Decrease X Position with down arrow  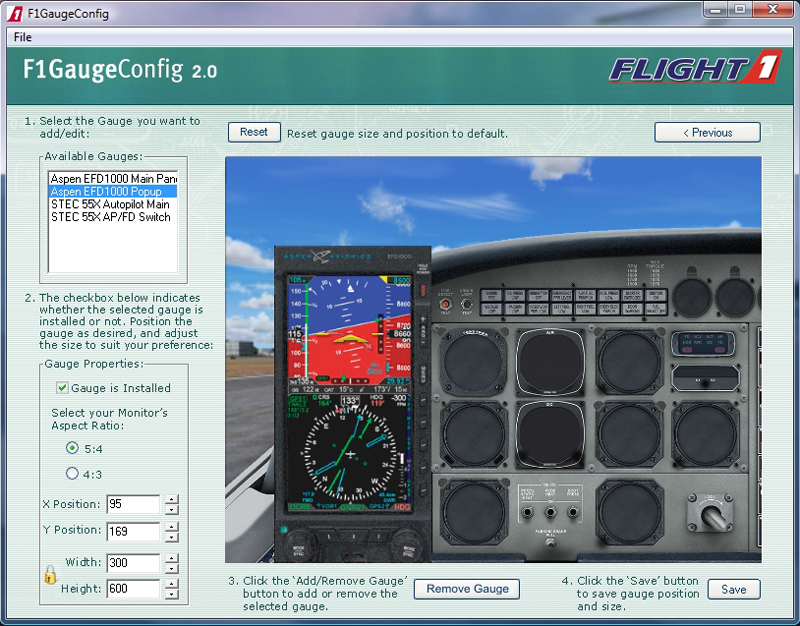click(172, 509)
